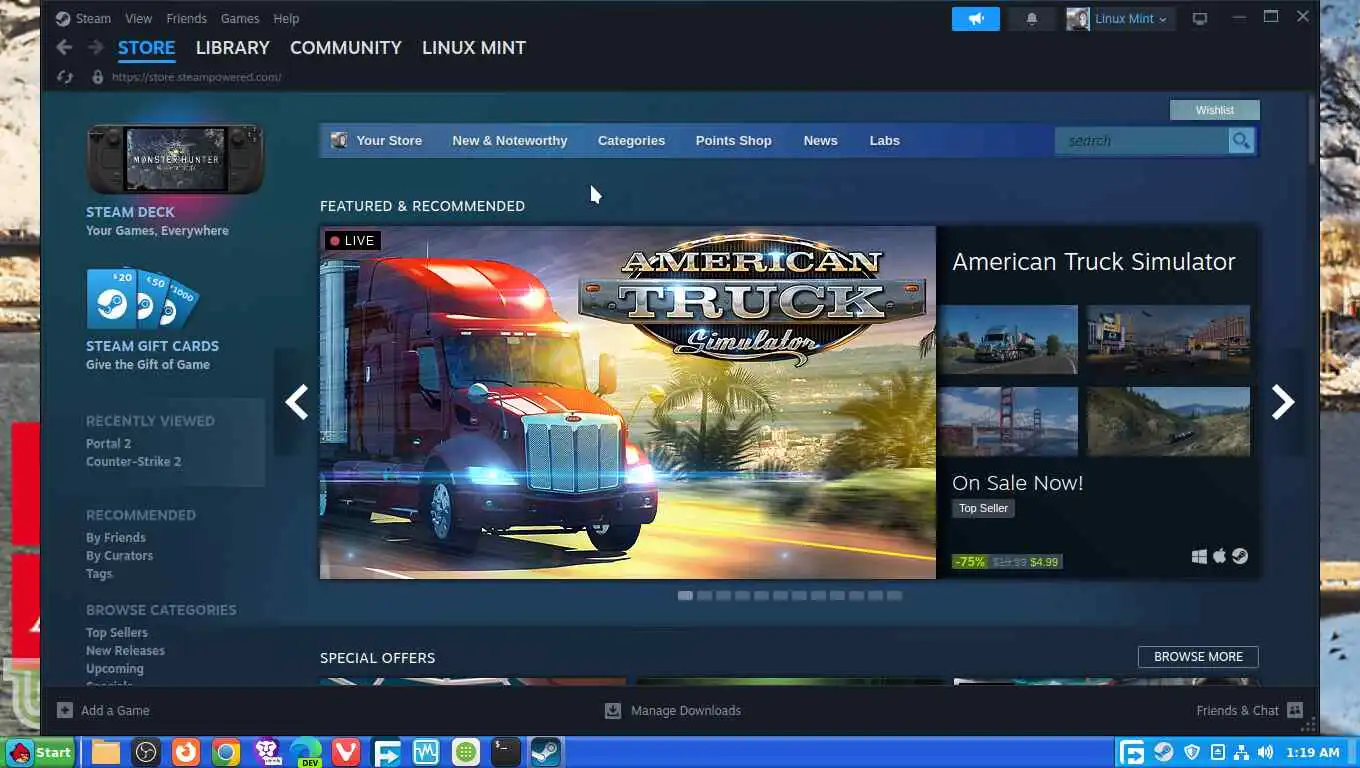Open the Help menu
The image size is (1360, 768).
[x=286, y=18]
